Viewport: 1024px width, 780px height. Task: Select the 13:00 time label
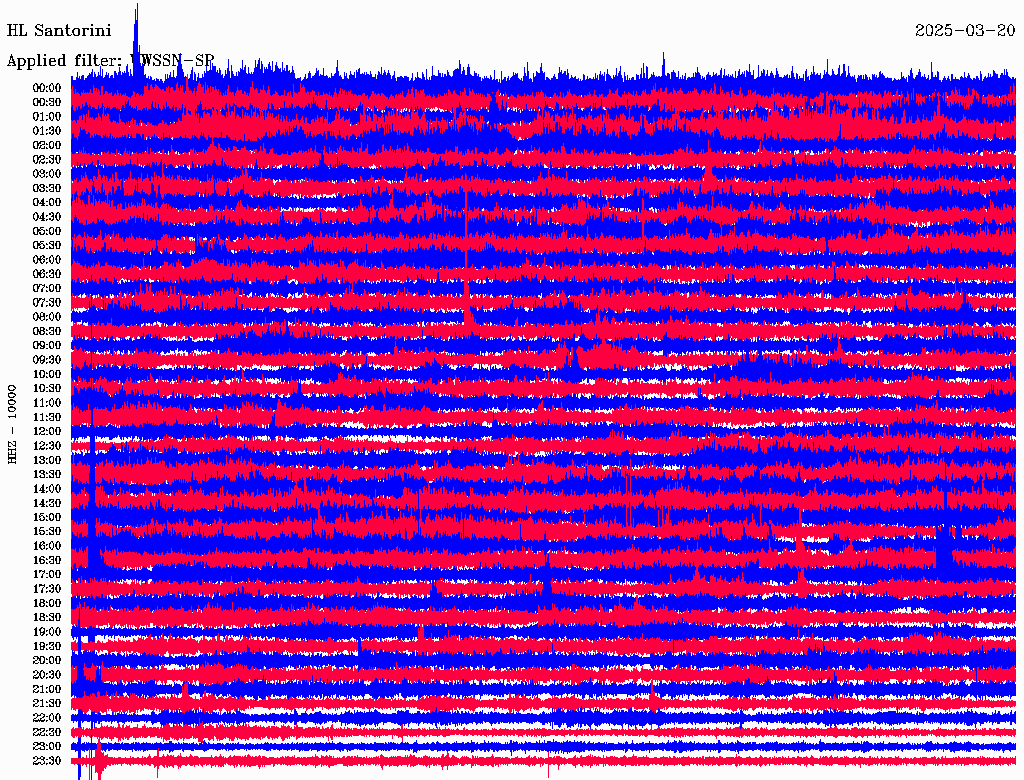click(47, 461)
